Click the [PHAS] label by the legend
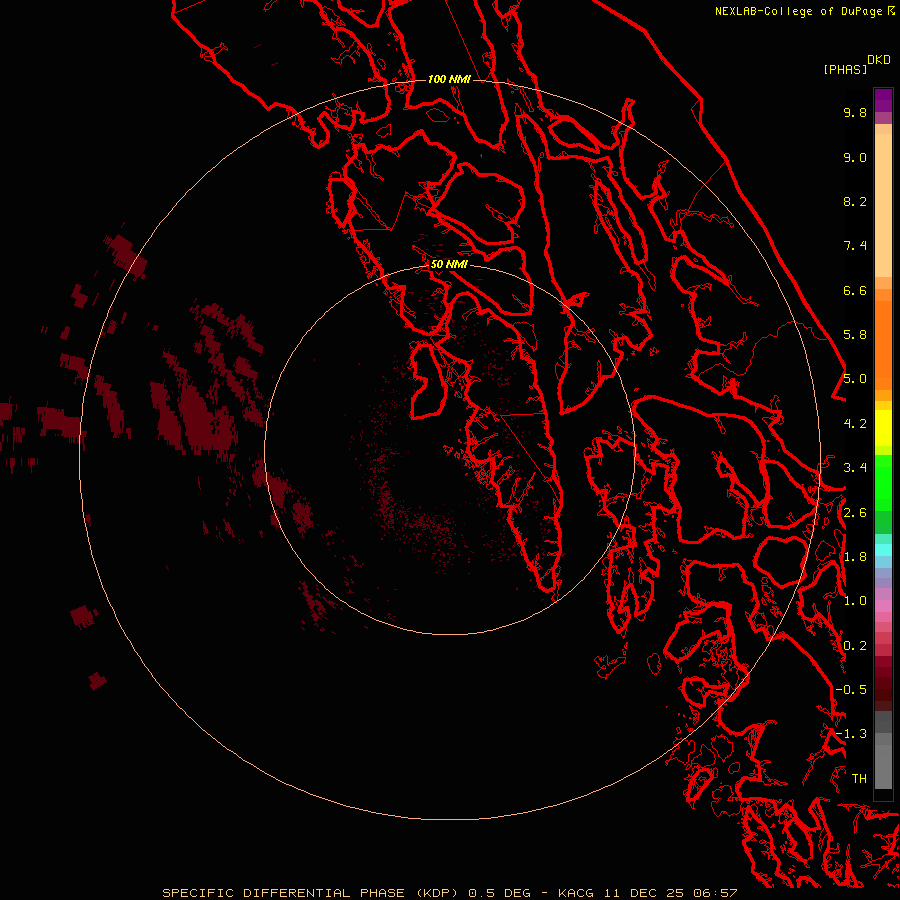900x900 pixels. tap(845, 69)
